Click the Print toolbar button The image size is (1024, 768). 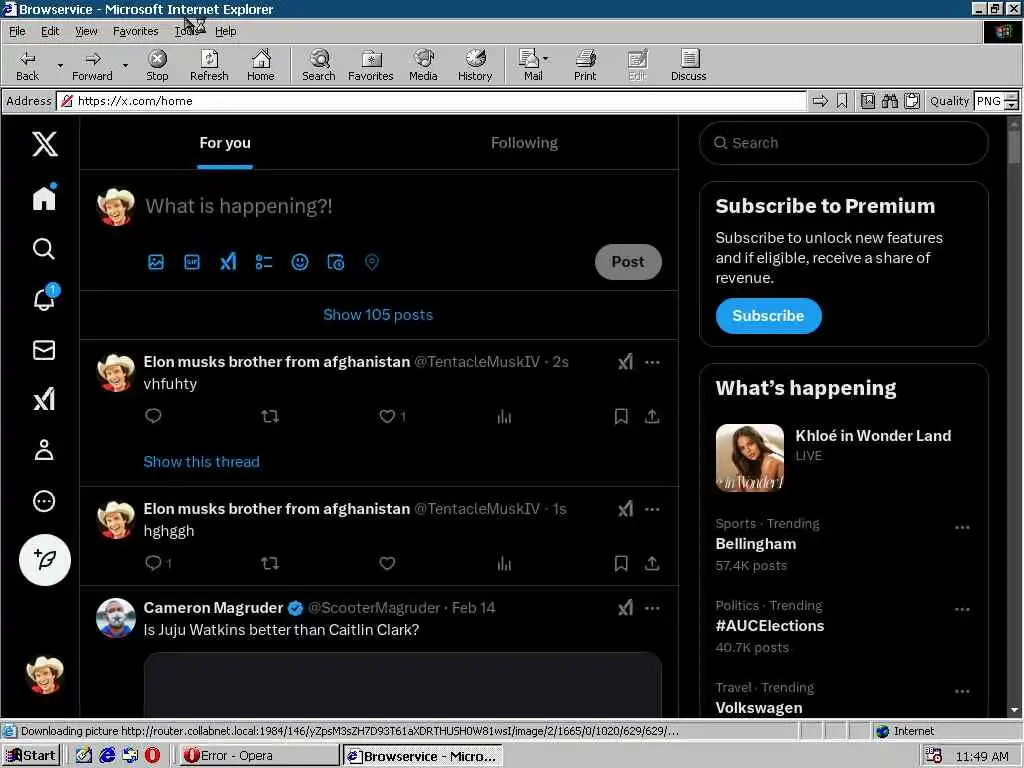pos(585,65)
